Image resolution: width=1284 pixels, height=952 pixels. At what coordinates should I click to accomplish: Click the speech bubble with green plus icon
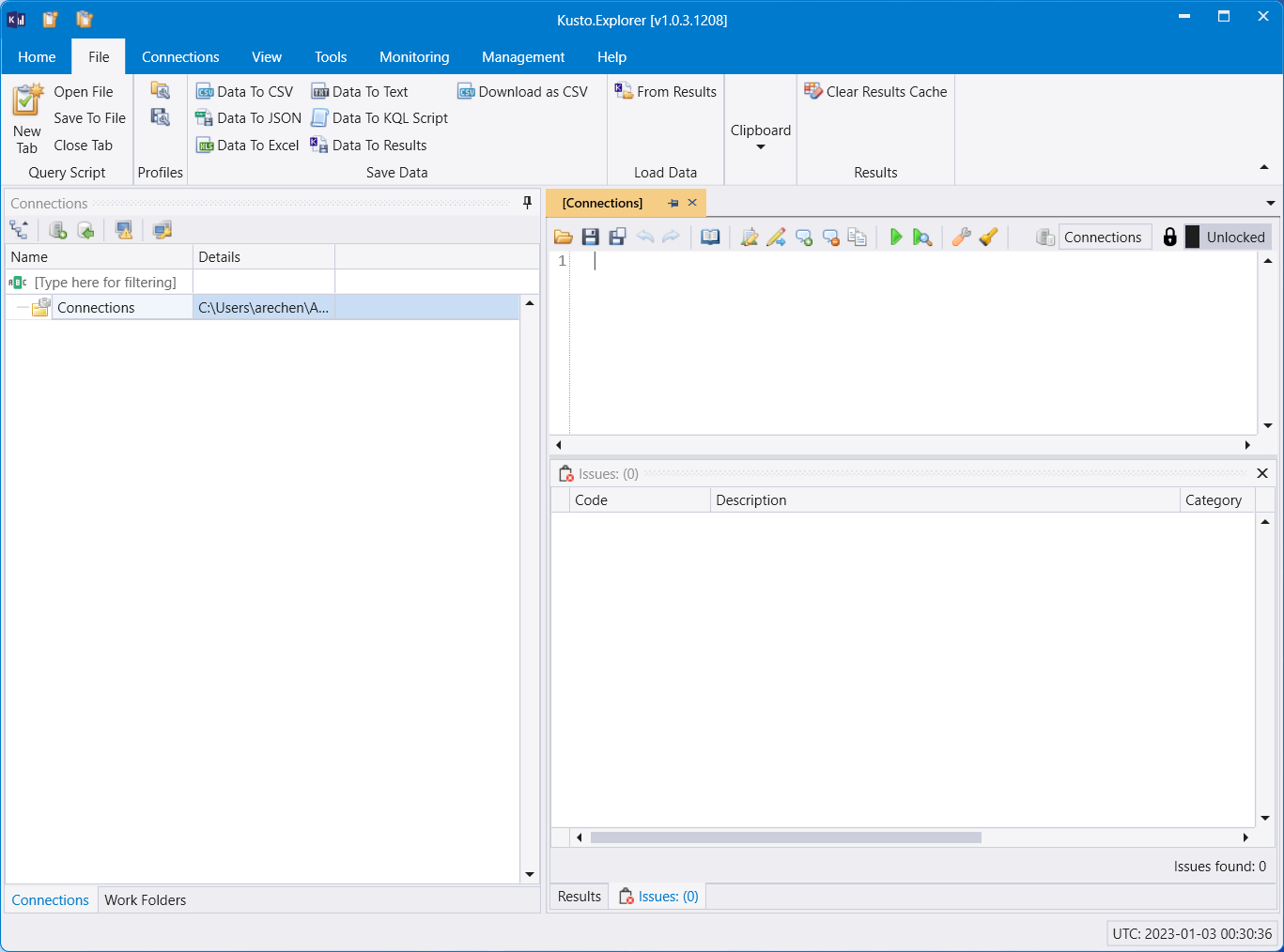tap(804, 238)
